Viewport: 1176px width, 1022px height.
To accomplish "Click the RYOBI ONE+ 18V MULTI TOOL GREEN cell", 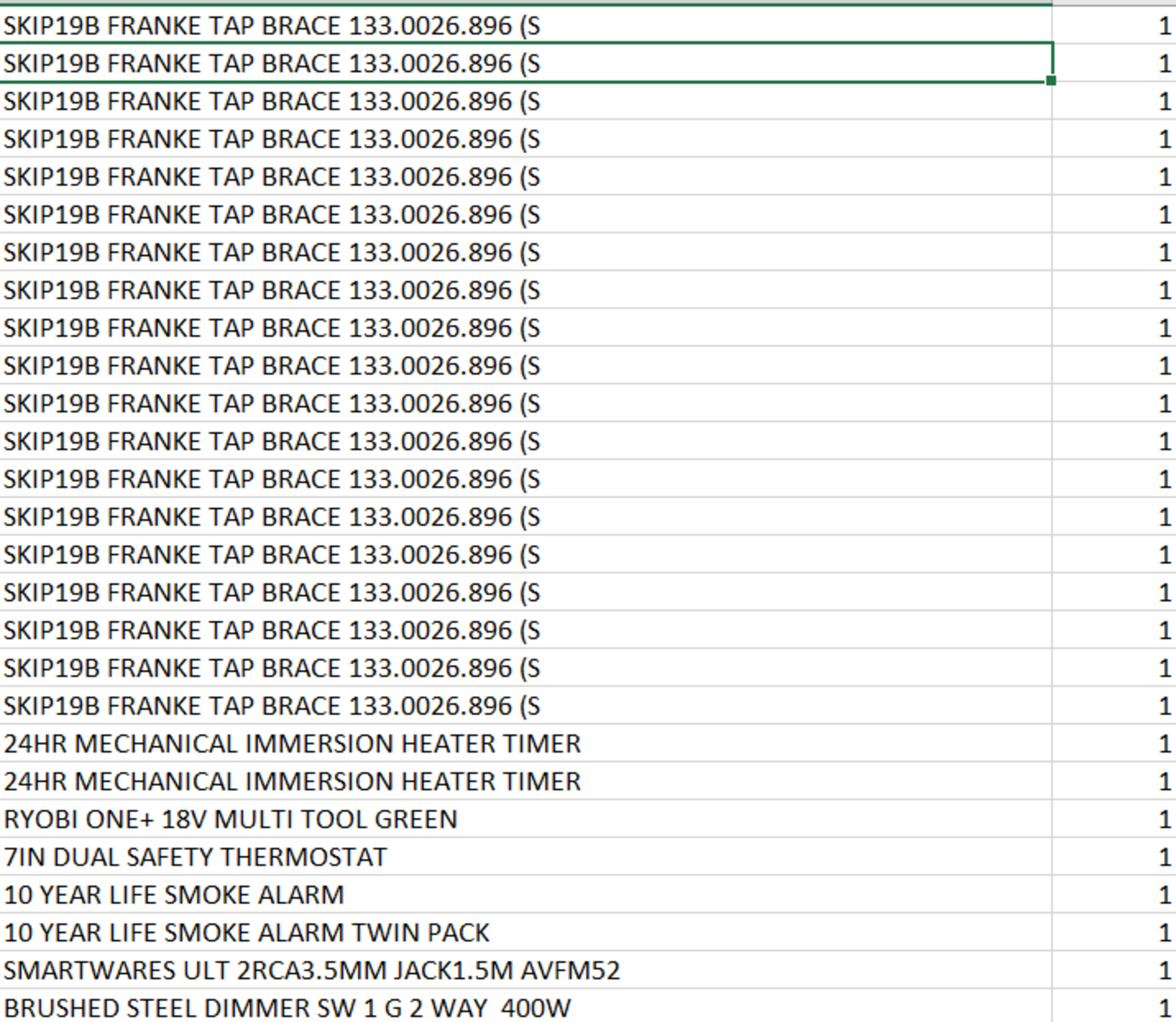I will pyautogui.click(x=526, y=819).
